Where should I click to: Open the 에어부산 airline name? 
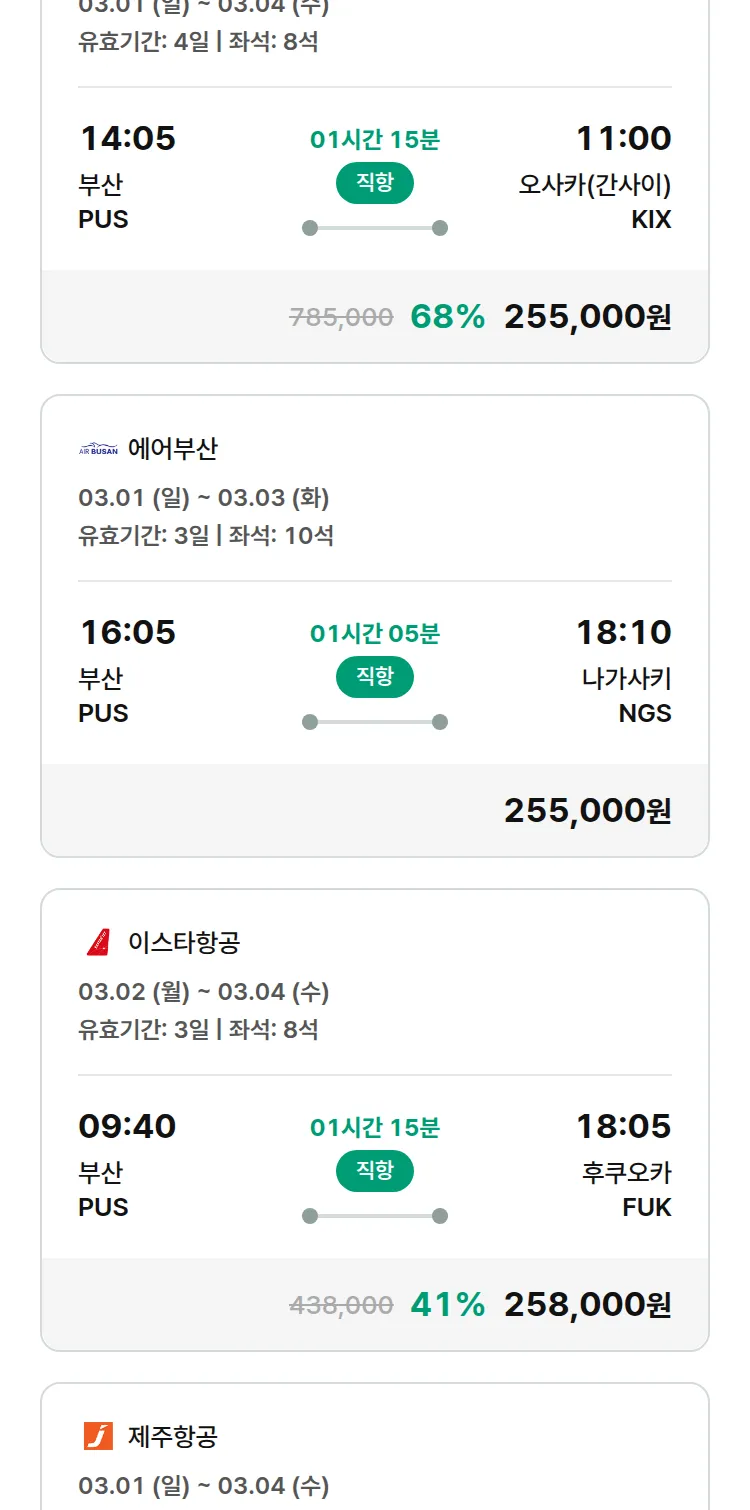point(173,450)
